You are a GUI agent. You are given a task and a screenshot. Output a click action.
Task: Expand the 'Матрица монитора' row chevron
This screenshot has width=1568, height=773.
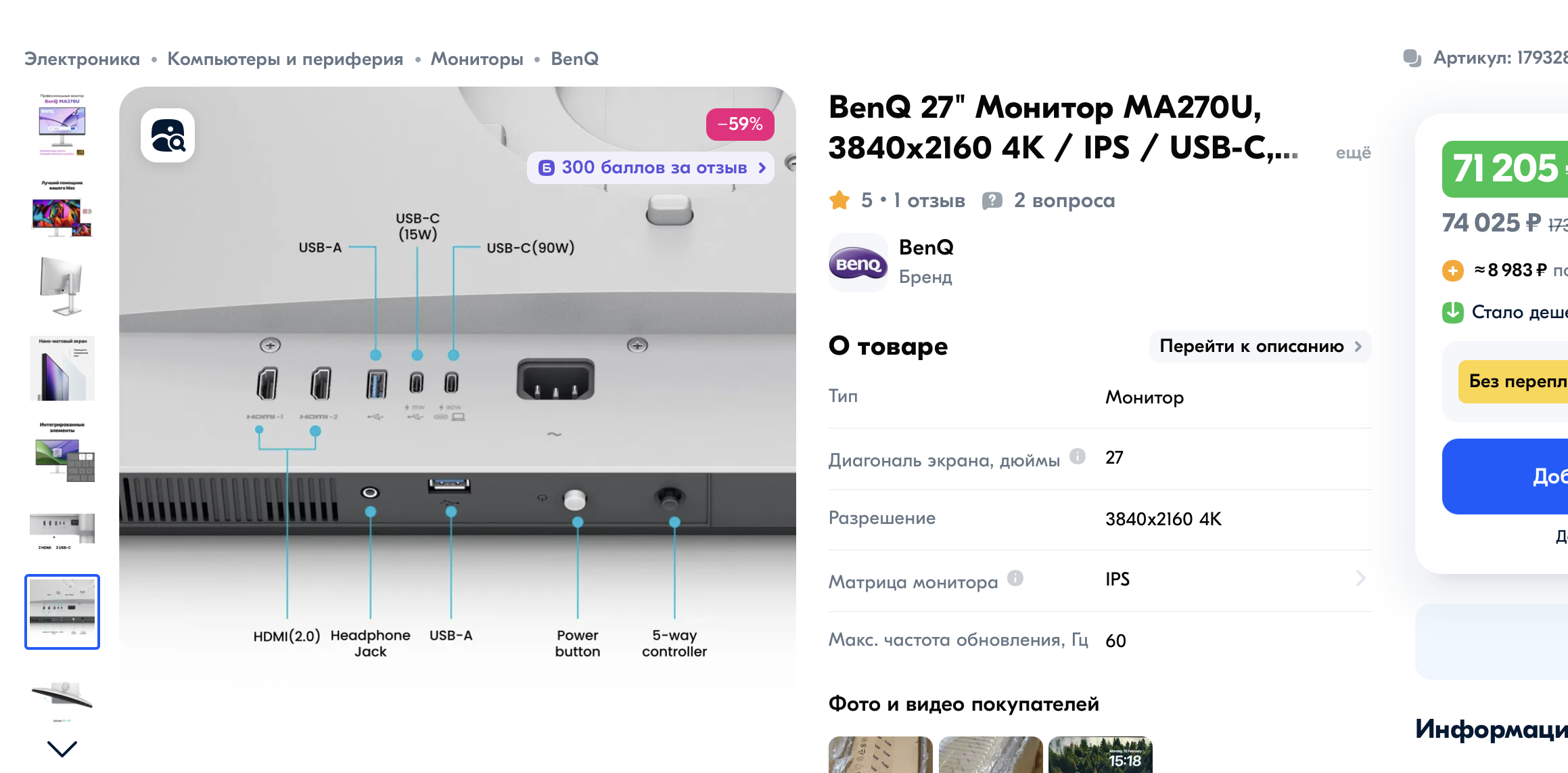[1361, 579]
